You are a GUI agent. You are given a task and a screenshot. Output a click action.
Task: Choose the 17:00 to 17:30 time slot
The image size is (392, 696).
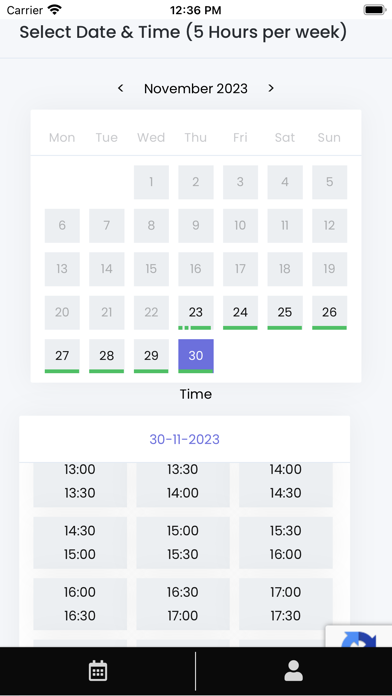tap(285, 604)
